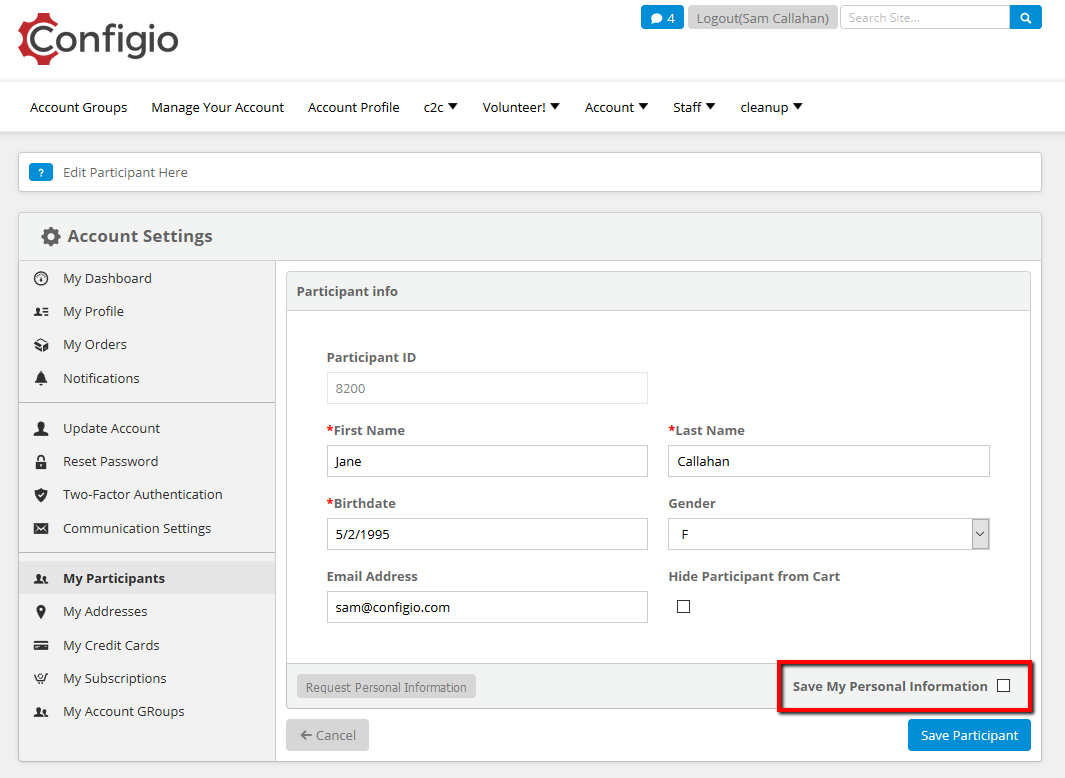Open the Gender dropdown
Image resolution: width=1065 pixels, height=778 pixels.
(x=829, y=534)
